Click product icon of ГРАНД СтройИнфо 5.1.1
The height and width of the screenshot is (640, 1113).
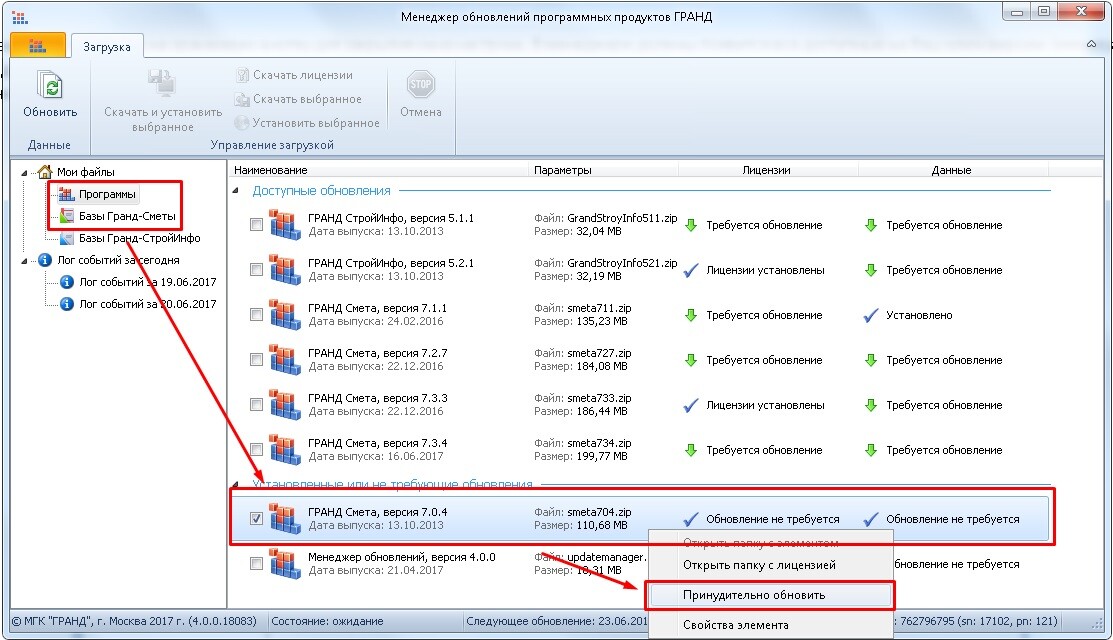(x=285, y=225)
